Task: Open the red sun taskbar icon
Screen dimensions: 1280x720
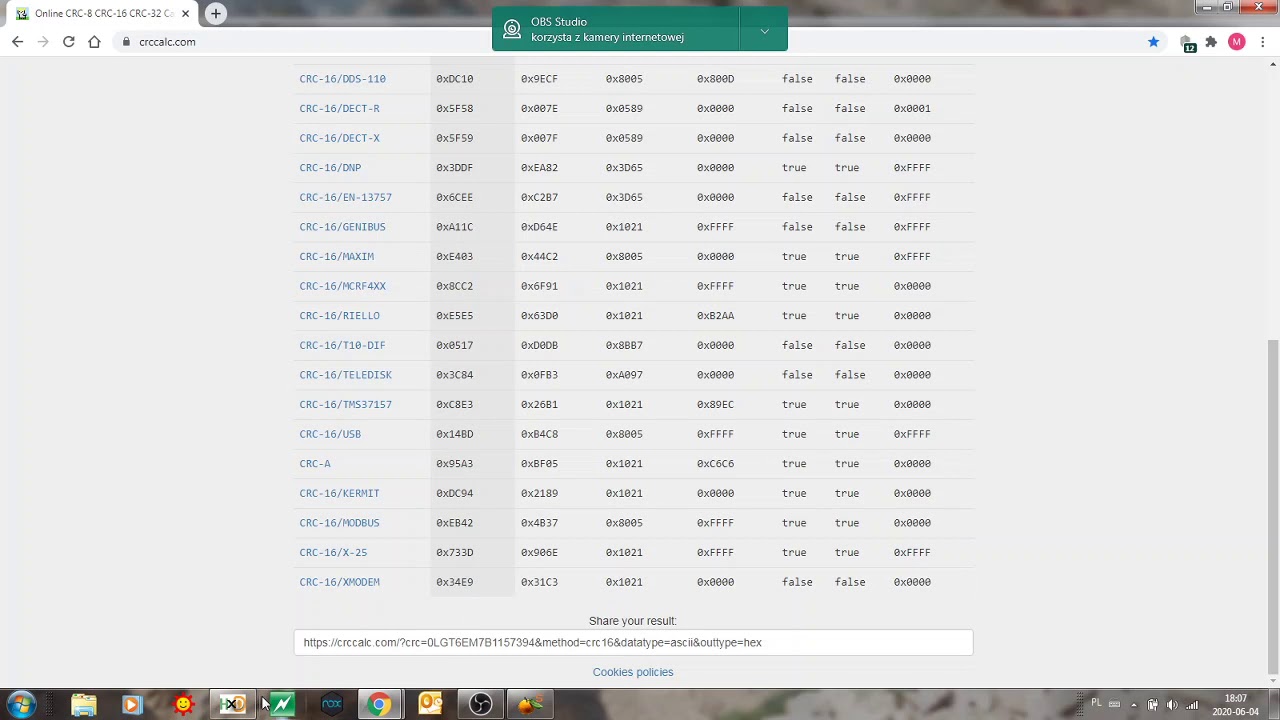Action: [183, 705]
